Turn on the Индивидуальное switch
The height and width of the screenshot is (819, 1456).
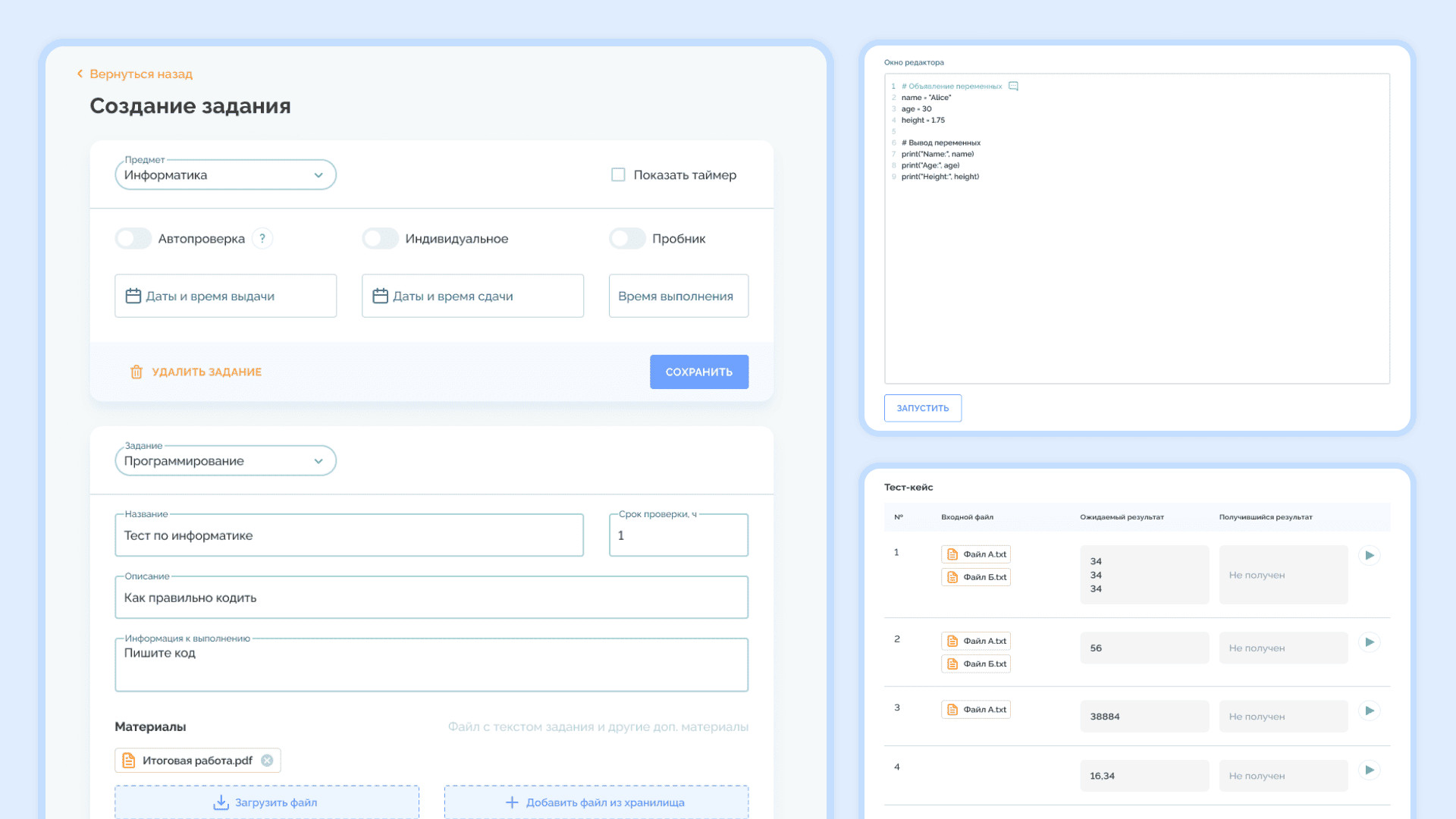tap(381, 238)
